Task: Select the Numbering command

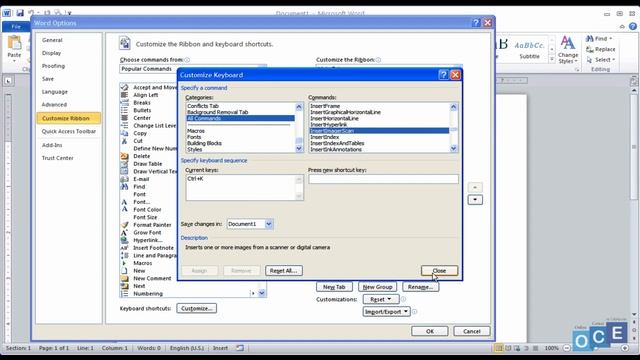Action: click(148, 293)
